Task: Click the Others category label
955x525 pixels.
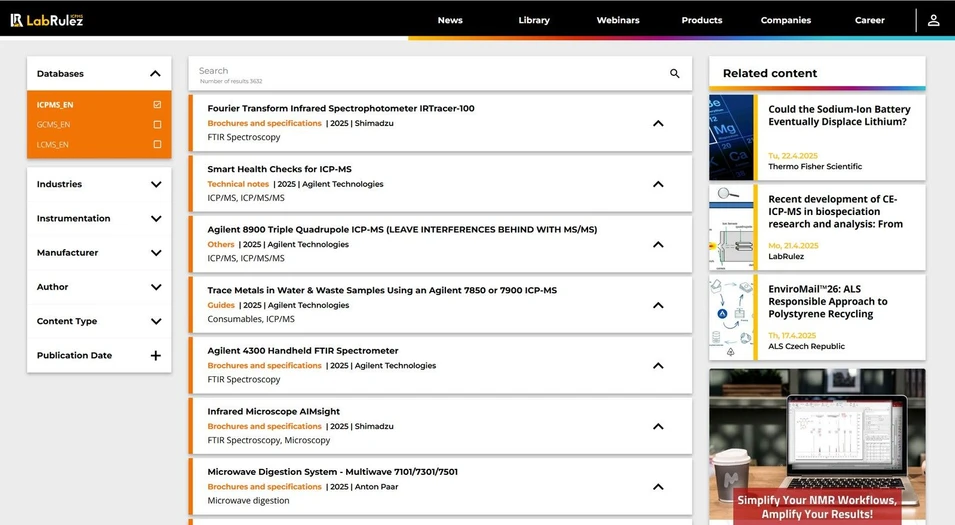Action: [220, 244]
